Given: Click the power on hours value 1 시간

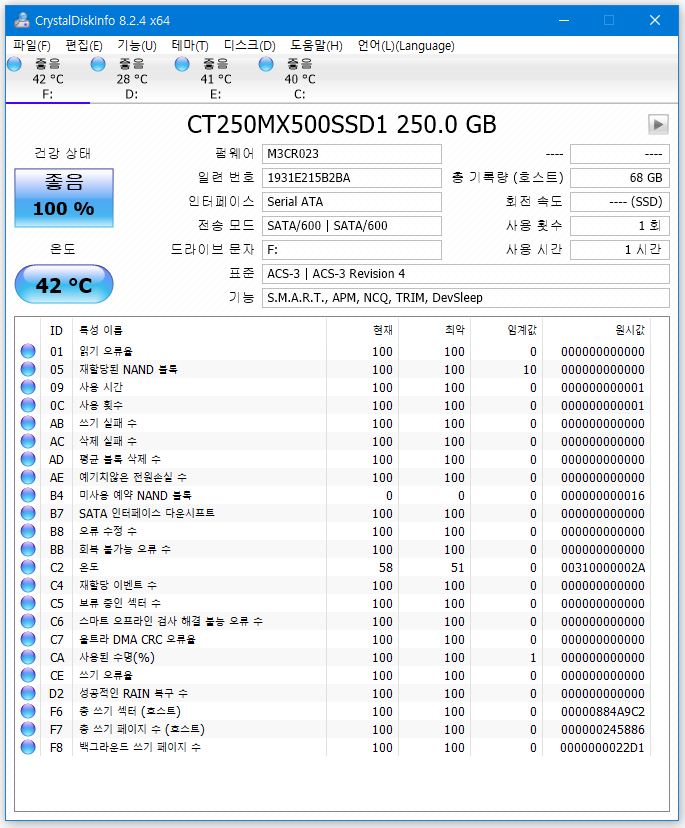Looking at the screenshot, I should tap(620, 250).
